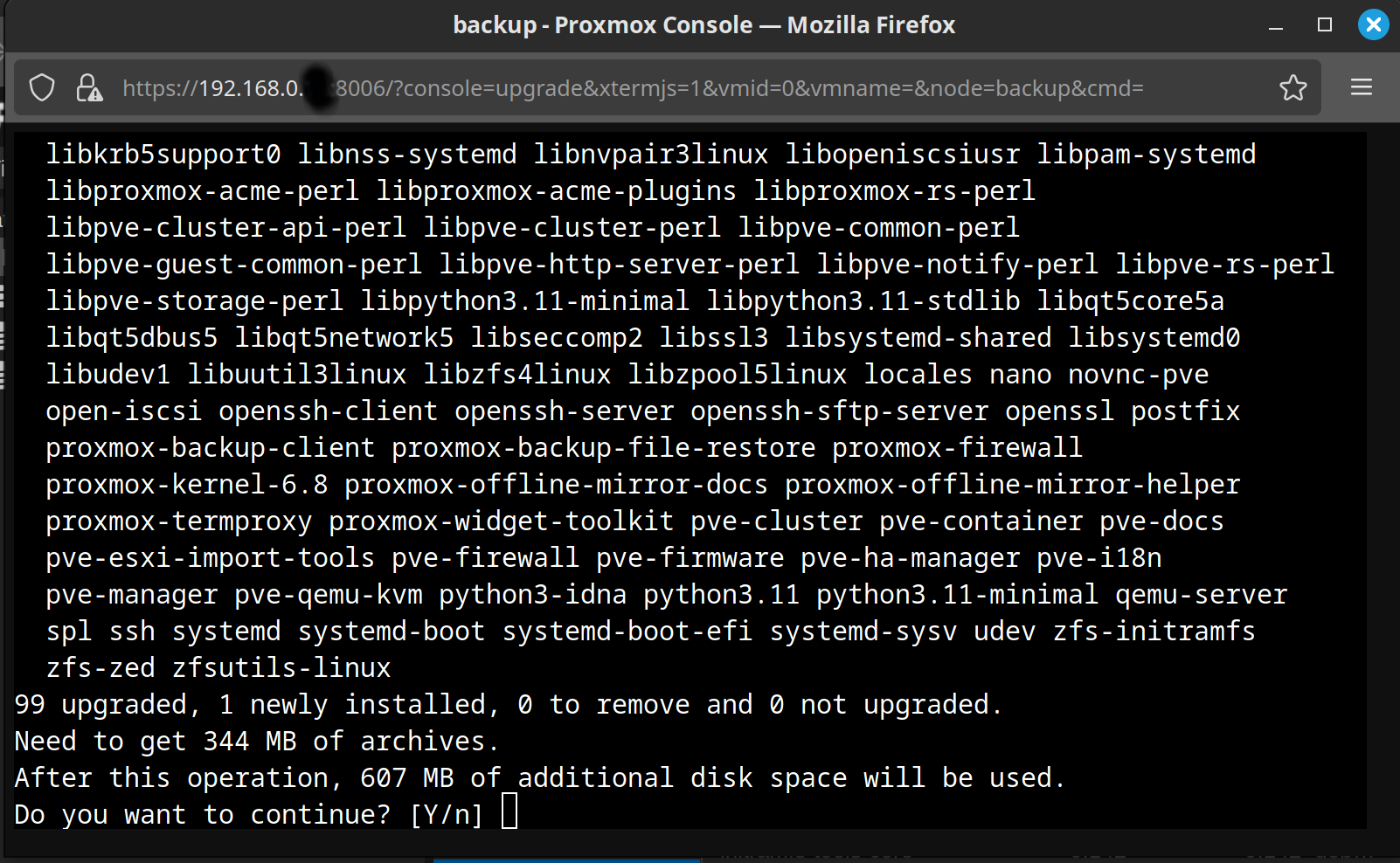The image size is (1400, 863).
Task: Click the window title bar text
Action: tap(703, 24)
